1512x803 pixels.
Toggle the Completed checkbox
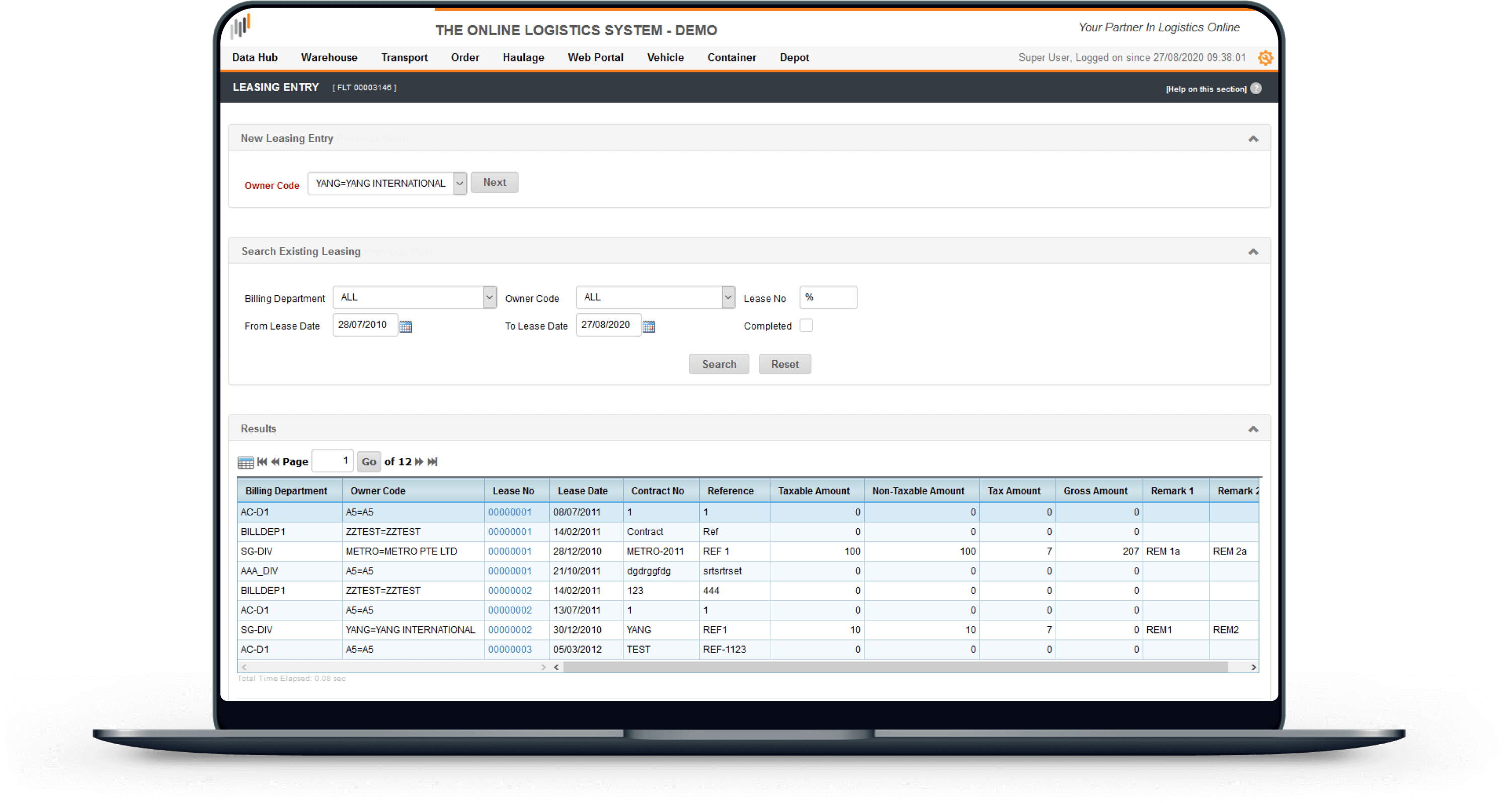[807, 326]
